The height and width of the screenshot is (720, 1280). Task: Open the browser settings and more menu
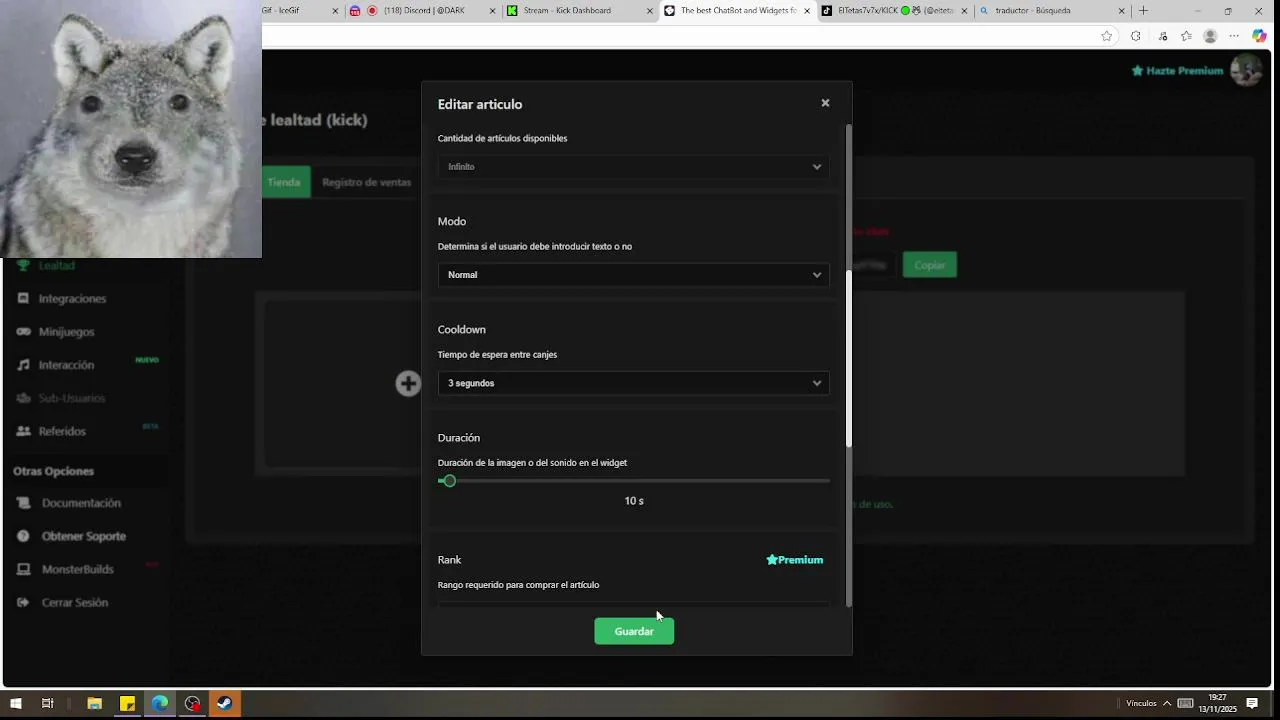pos(1236,36)
